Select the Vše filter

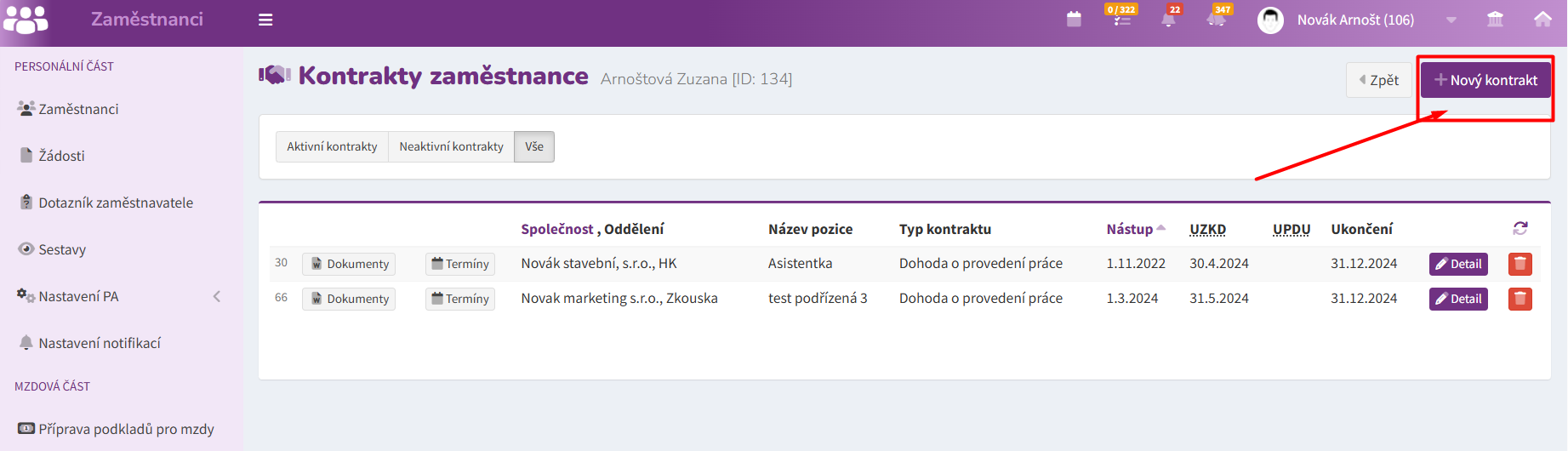pyautogui.click(x=534, y=146)
